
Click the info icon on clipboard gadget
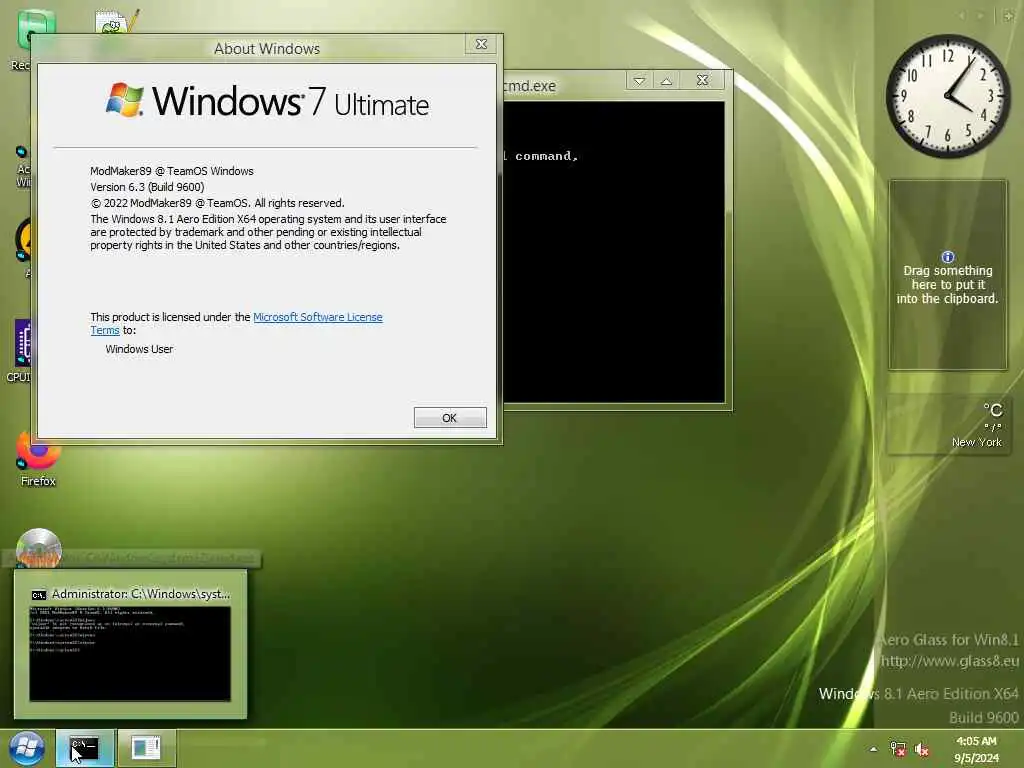948,257
